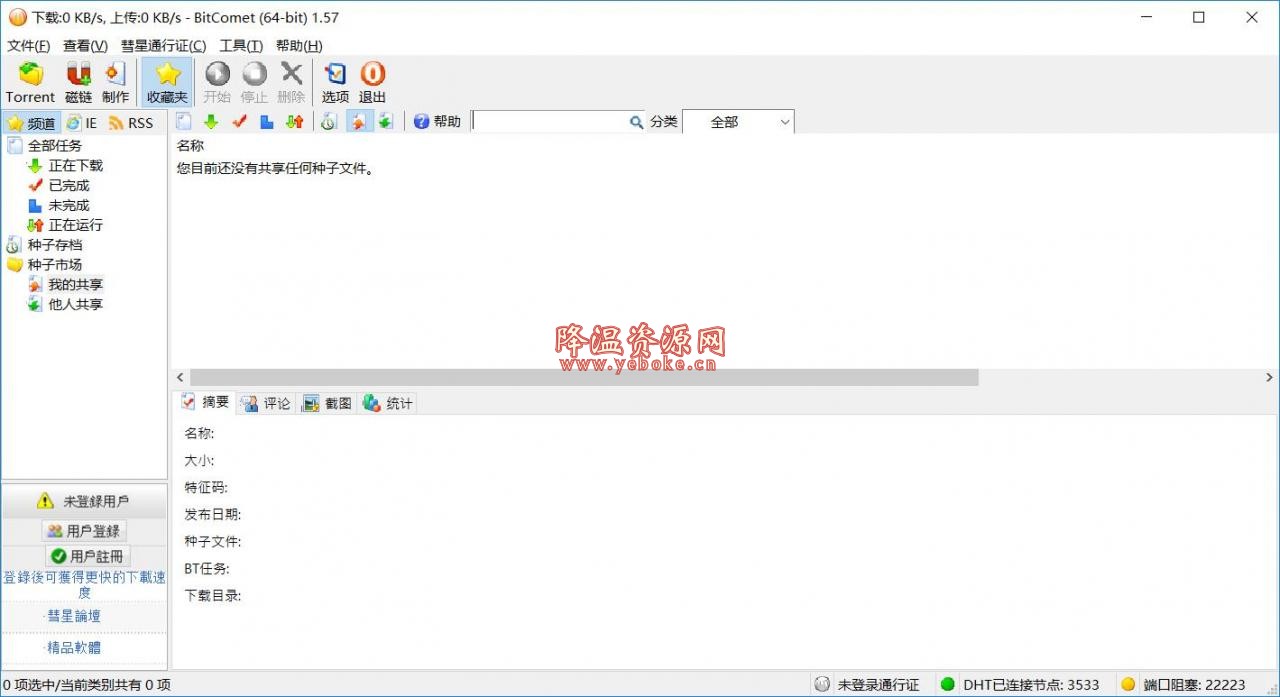
Task: Click the horizontal scrollbar thumb
Action: coord(584,378)
